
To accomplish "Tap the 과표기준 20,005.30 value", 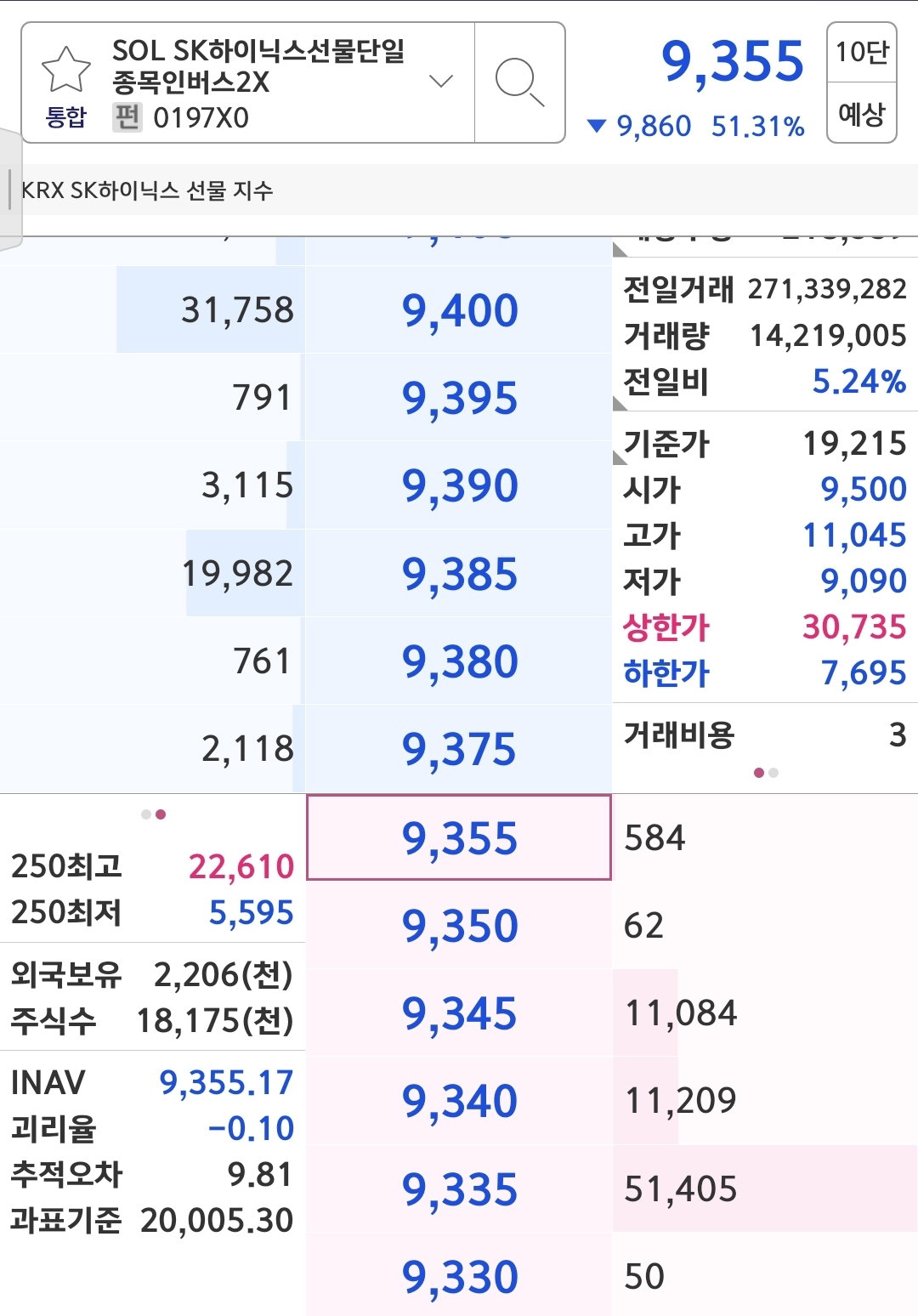I will pyautogui.click(x=217, y=1221).
